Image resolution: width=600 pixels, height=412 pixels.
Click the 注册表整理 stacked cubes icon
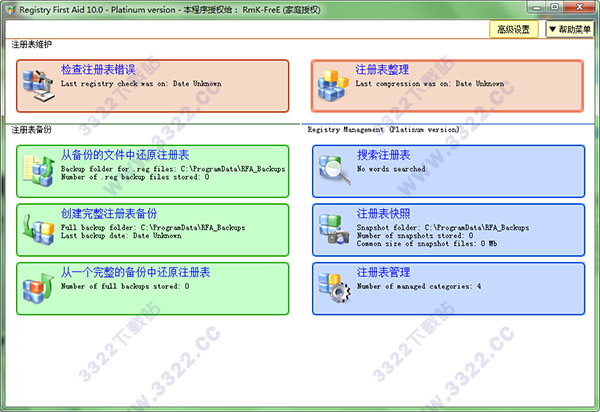pyautogui.click(x=333, y=86)
